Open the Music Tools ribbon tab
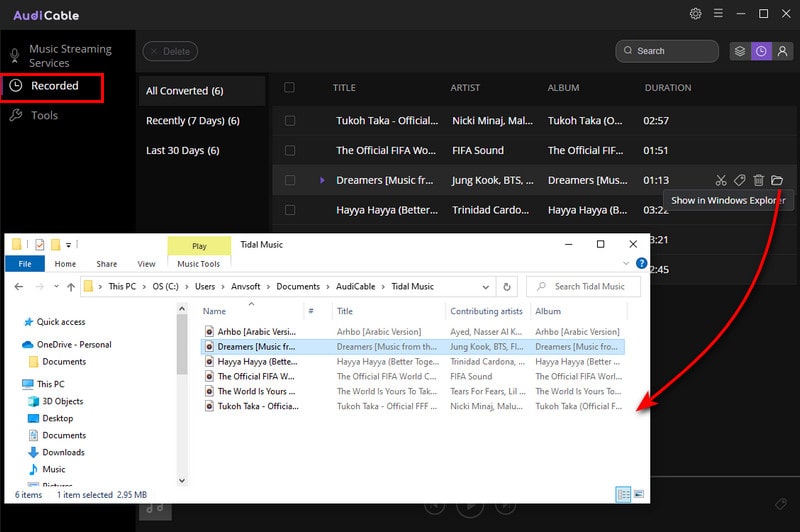 pyautogui.click(x=198, y=264)
